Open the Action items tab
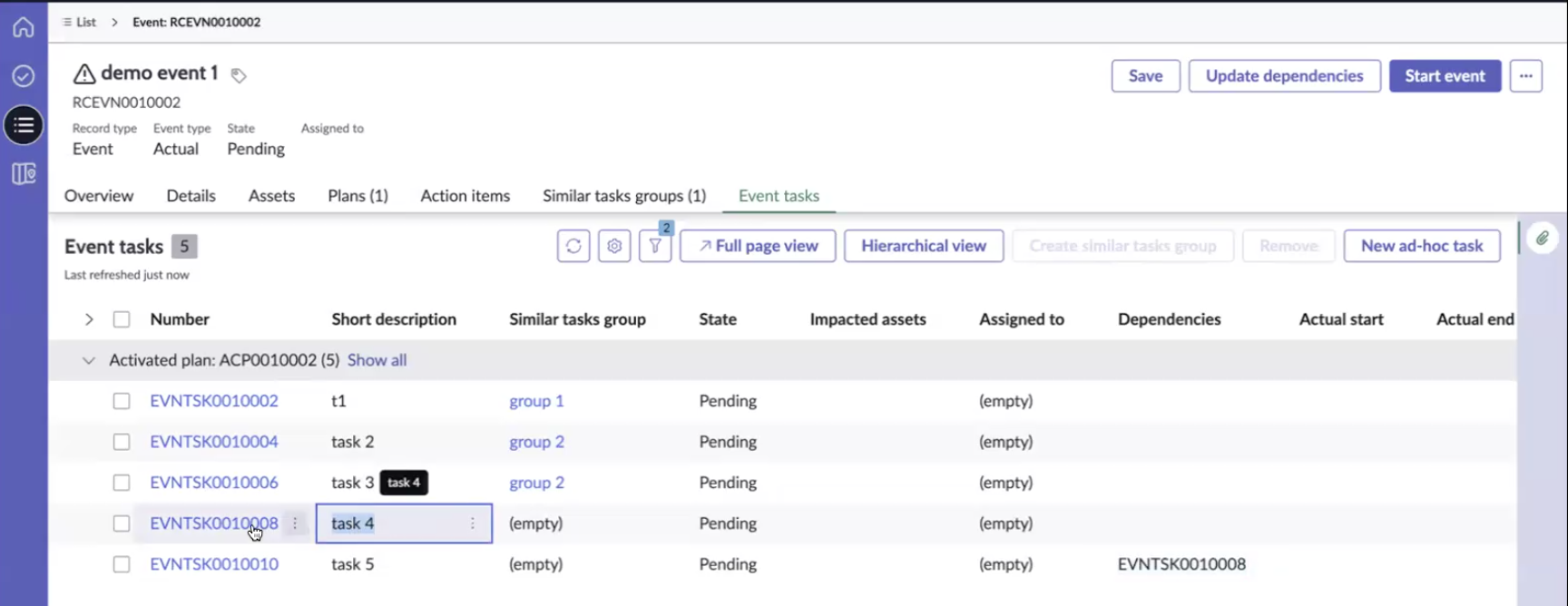 [x=465, y=196]
